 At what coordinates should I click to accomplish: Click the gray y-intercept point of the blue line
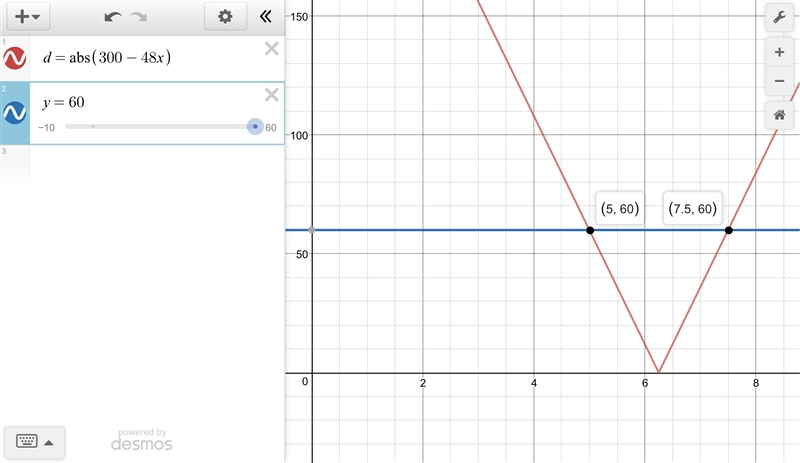[312, 230]
